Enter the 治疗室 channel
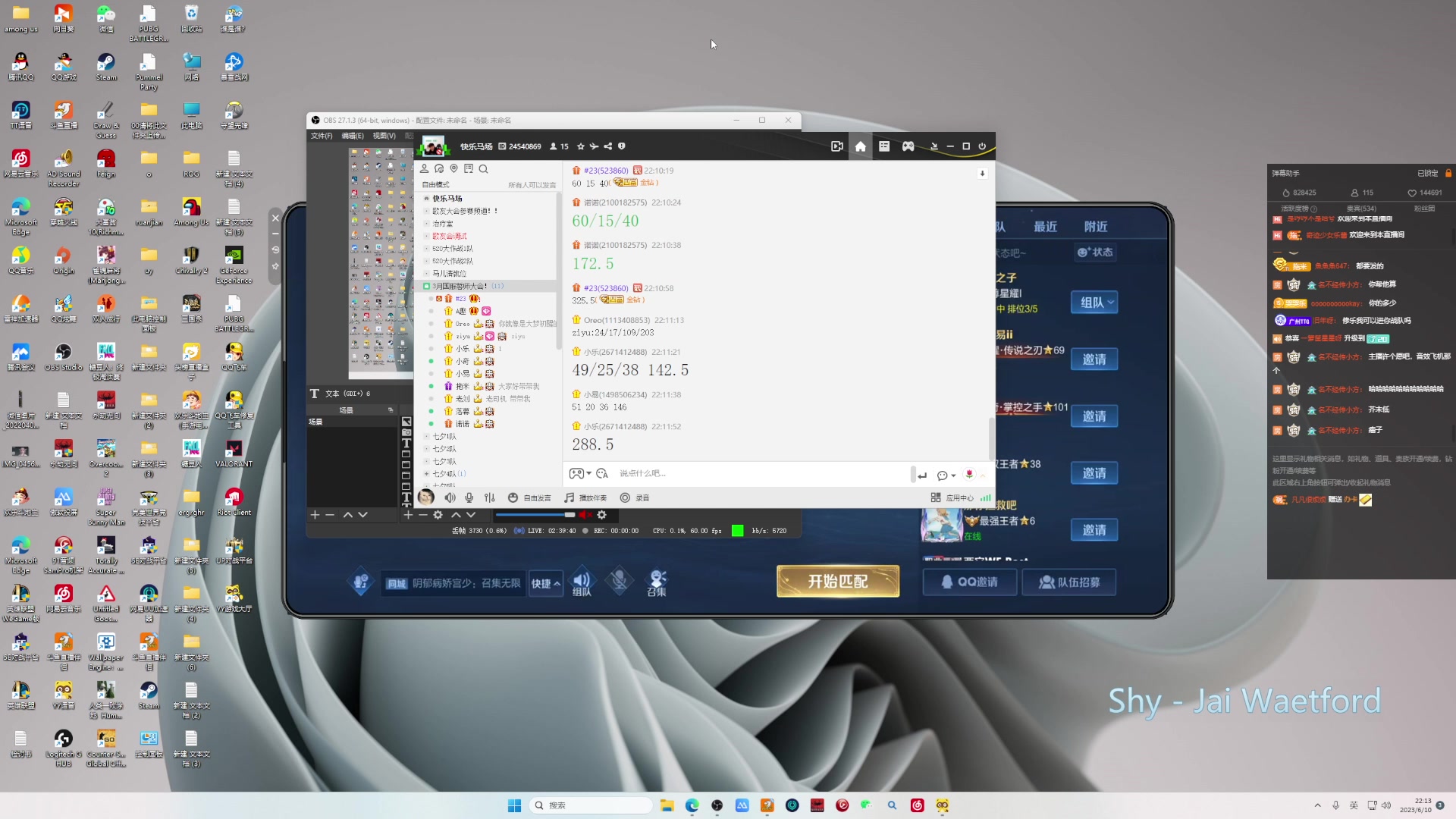The height and width of the screenshot is (819, 1456). tap(443, 224)
